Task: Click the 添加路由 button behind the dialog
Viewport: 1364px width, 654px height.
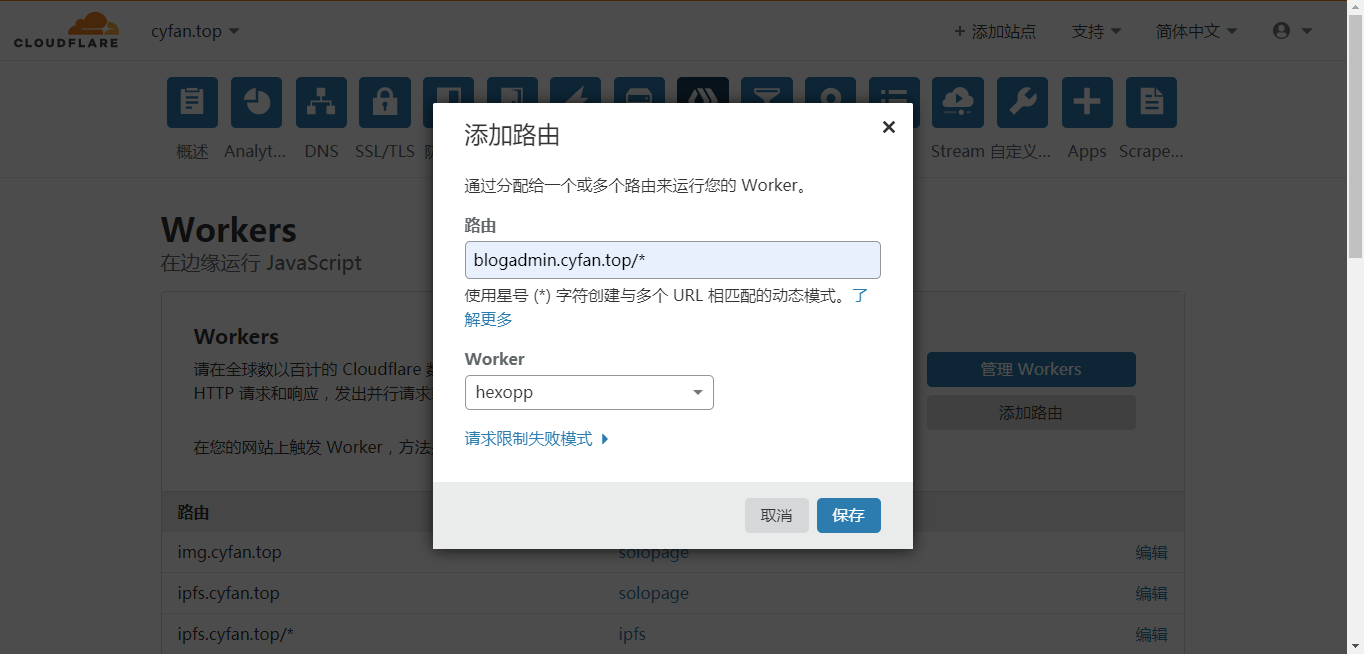Action: pos(1031,412)
